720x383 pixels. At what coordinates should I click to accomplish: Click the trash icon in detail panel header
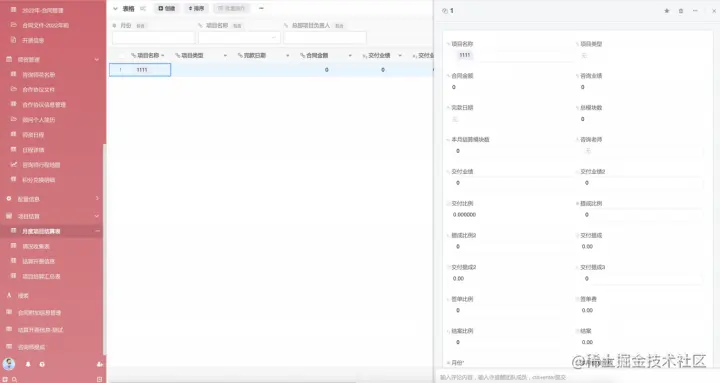[681, 11]
